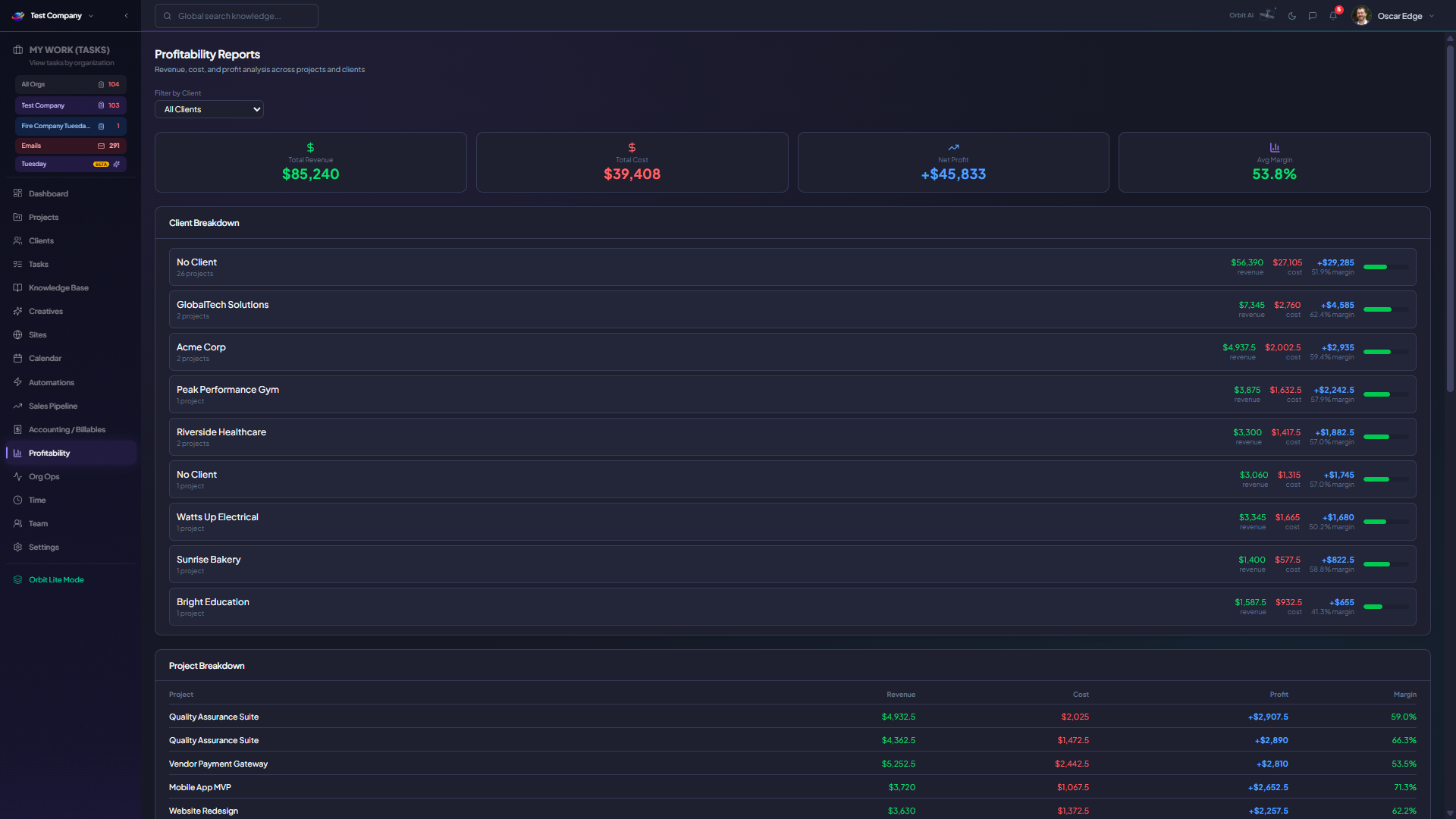Click the Global search knowledge field
Image resolution: width=1456 pixels, height=819 pixels.
click(x=237, y=16)
